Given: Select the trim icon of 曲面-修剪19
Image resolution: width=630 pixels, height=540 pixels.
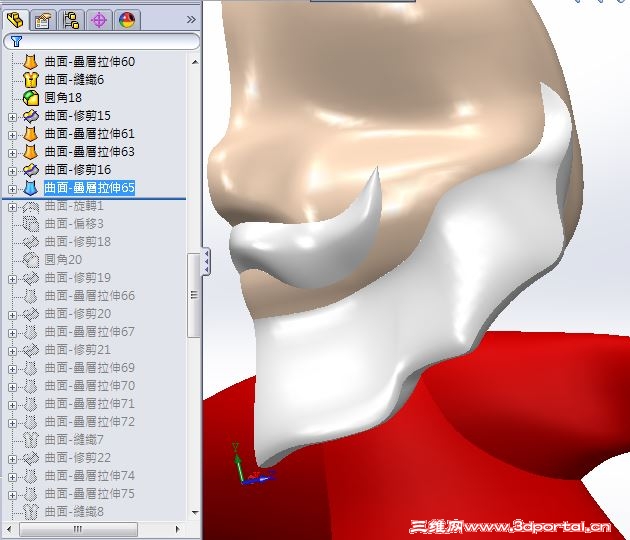Looking at the screenshot, I should click(x=31, y=278).
